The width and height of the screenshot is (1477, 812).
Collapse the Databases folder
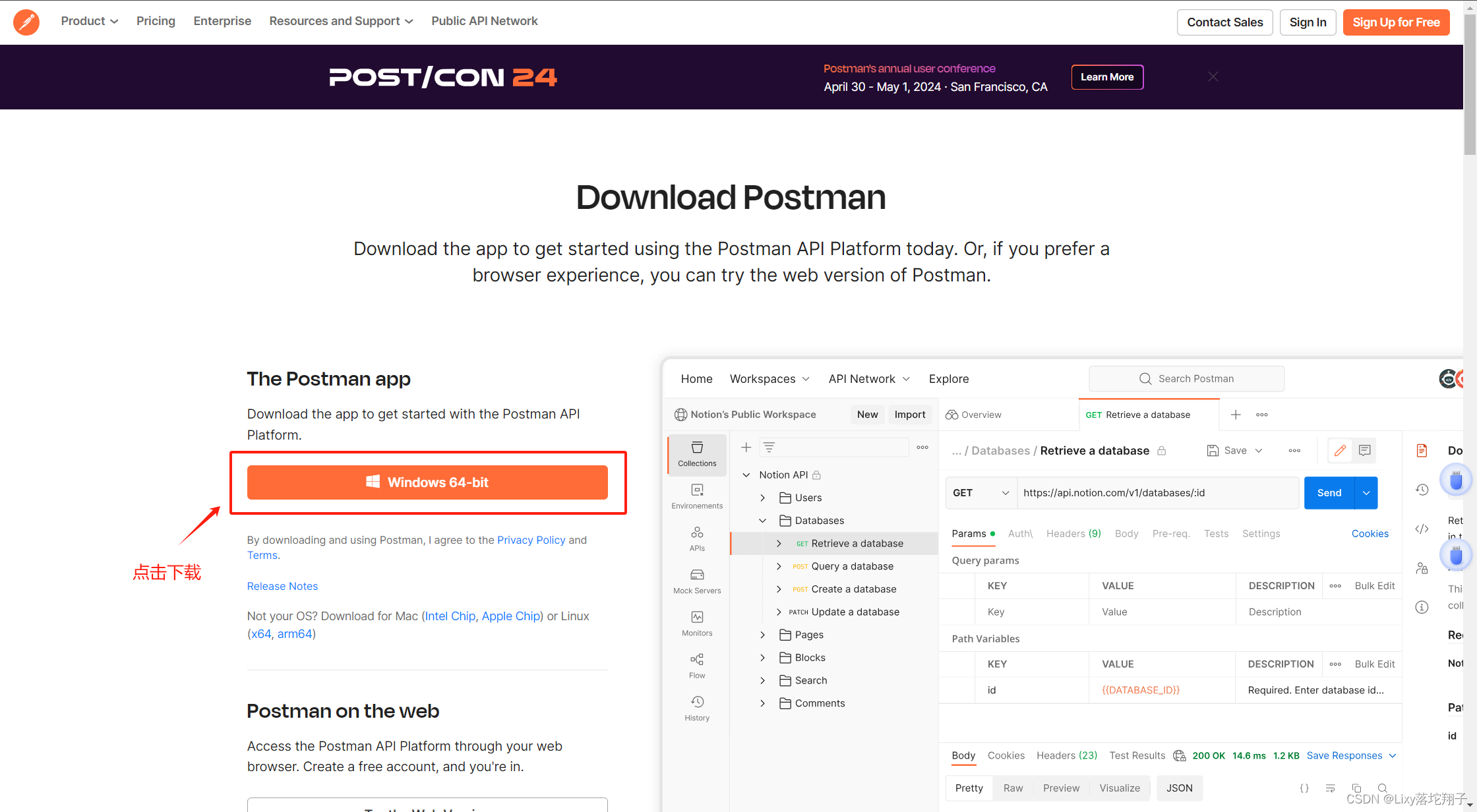[762, 521]
